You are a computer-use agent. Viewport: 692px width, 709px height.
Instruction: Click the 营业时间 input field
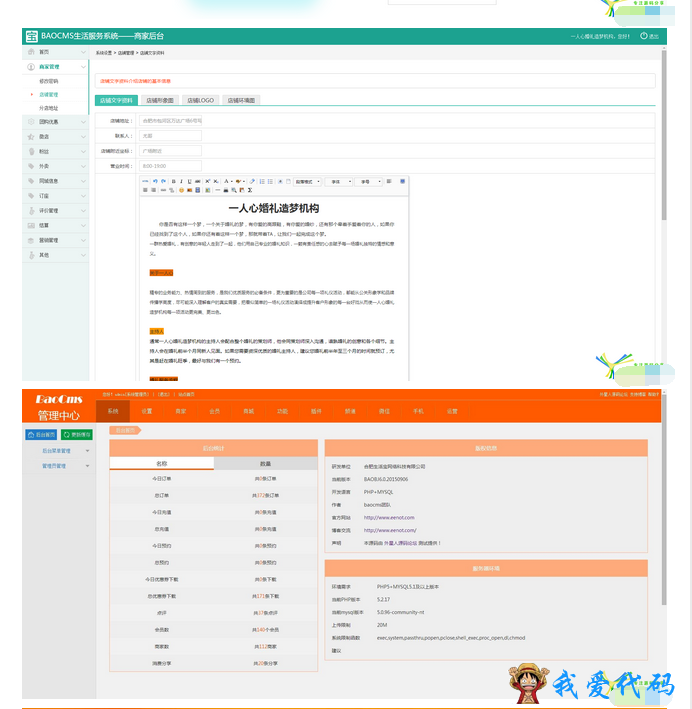(x=171, y=166)
